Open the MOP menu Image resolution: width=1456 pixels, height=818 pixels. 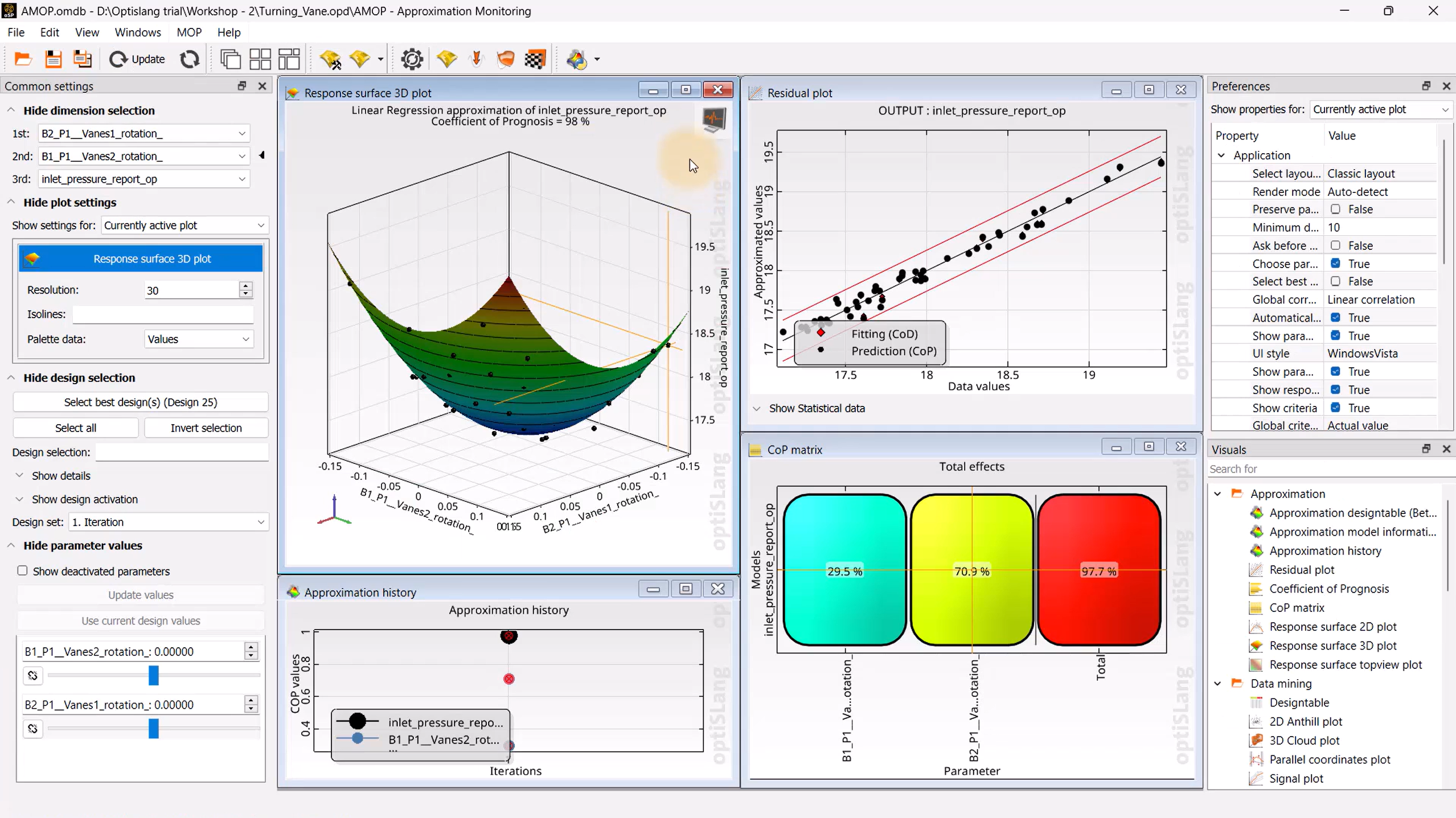[189, 32]
